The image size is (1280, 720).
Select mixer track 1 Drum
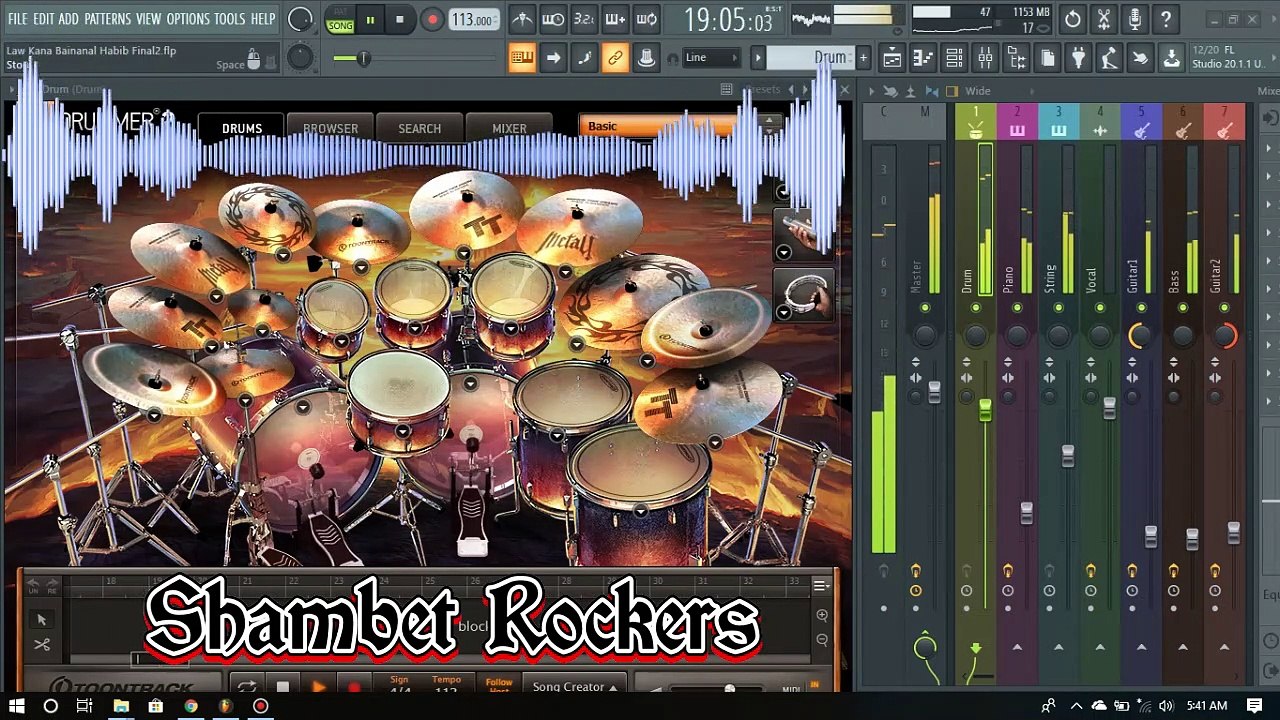pyautogui.click(x=975, y=122)
